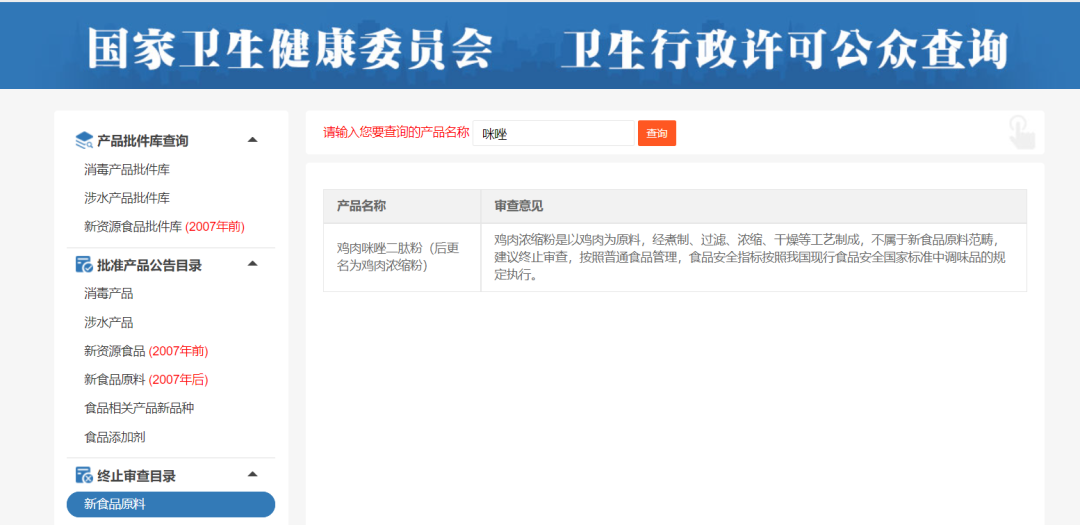Open 食品相关产品新品种 list
The height and width of the screenshot is (525, 1080).
(139, 408)
